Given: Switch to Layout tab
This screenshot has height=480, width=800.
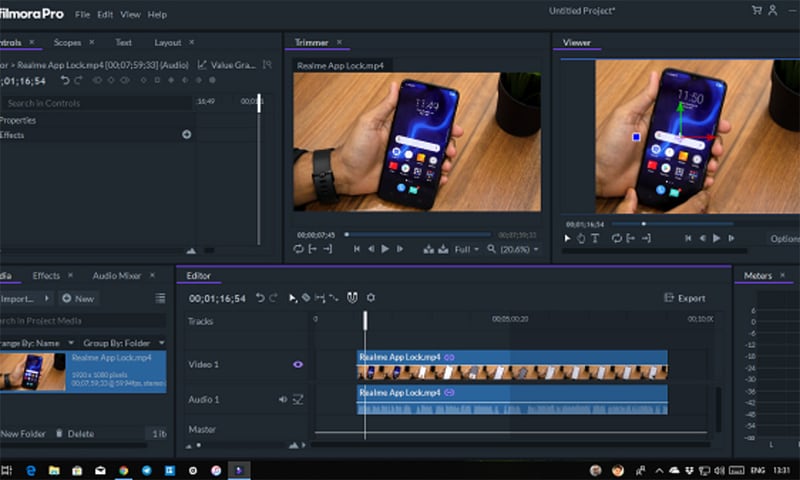Looking at the screenshot, I should pyautogui.click(x=167, y=42).
